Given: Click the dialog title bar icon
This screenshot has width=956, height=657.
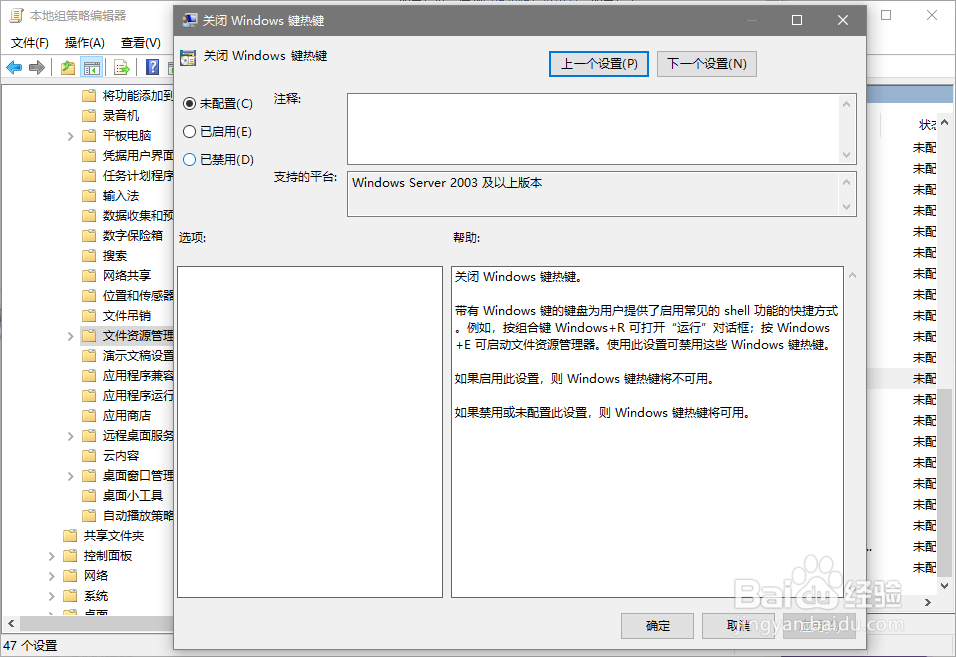Looking at the screenshot, I should point(190,20).
